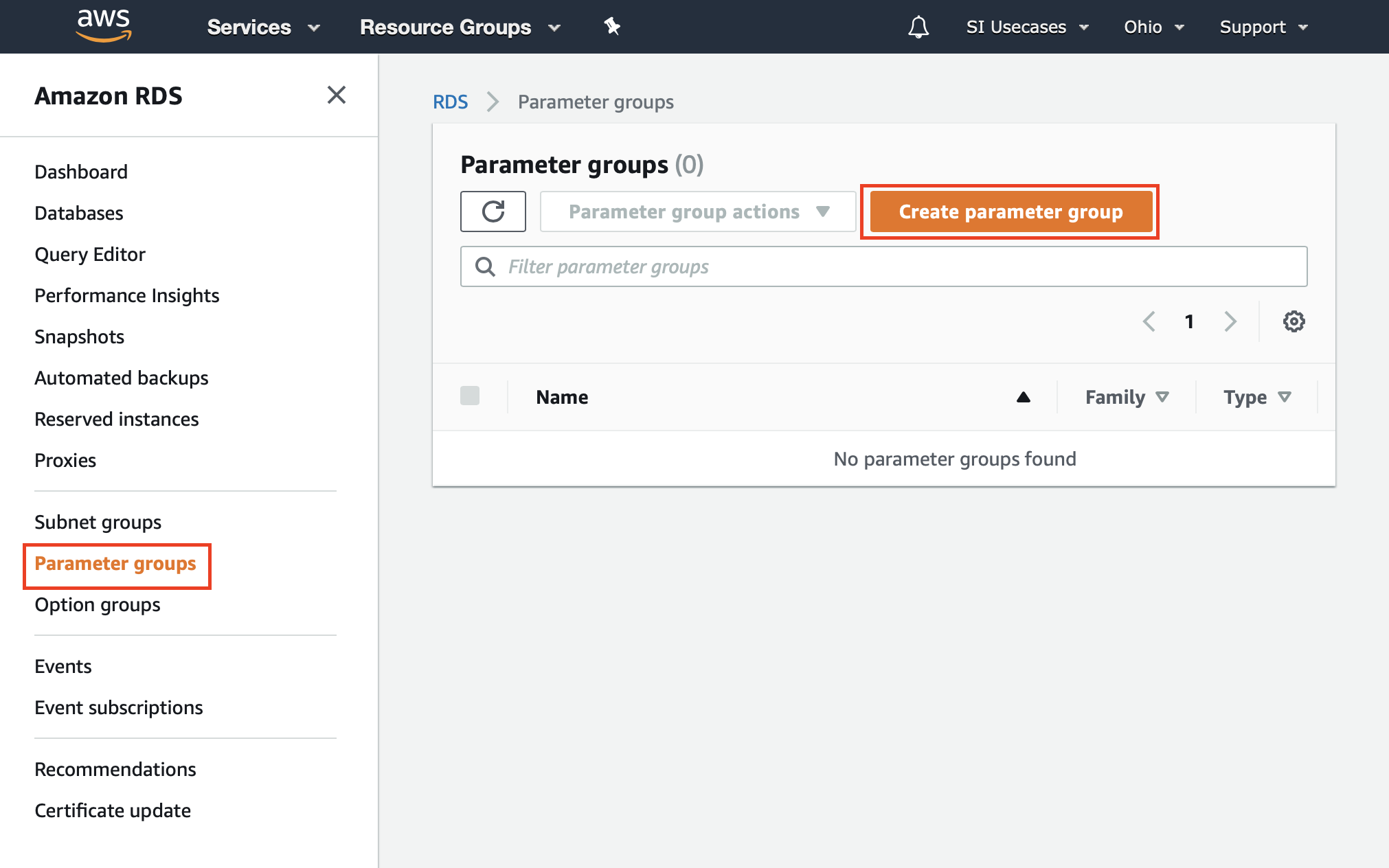Sort by Family column

tap(1127, 397)
